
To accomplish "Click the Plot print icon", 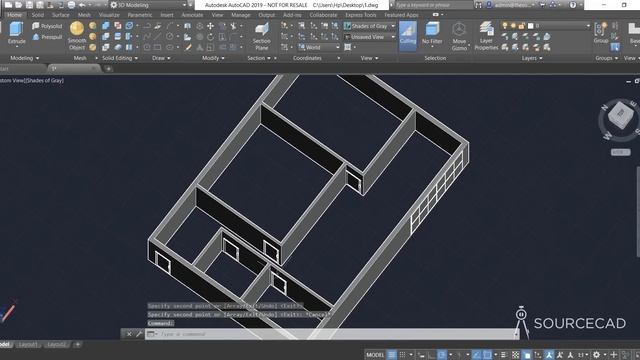I will tap(71, 5).
